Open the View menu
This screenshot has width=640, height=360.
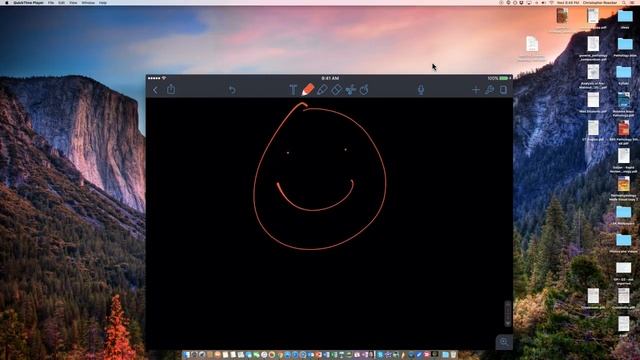point(73,2)
